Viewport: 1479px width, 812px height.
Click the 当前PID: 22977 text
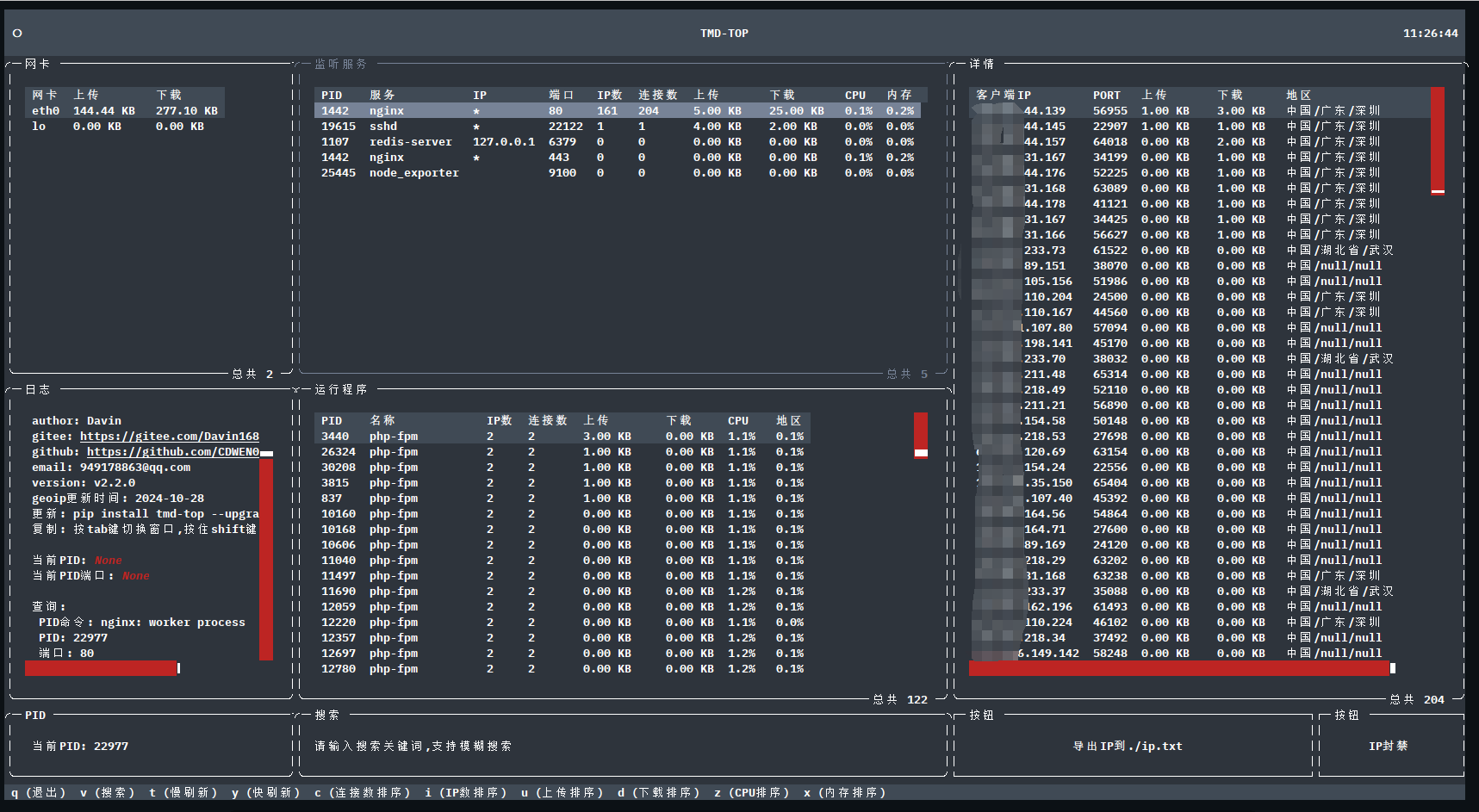pos(80,747)
